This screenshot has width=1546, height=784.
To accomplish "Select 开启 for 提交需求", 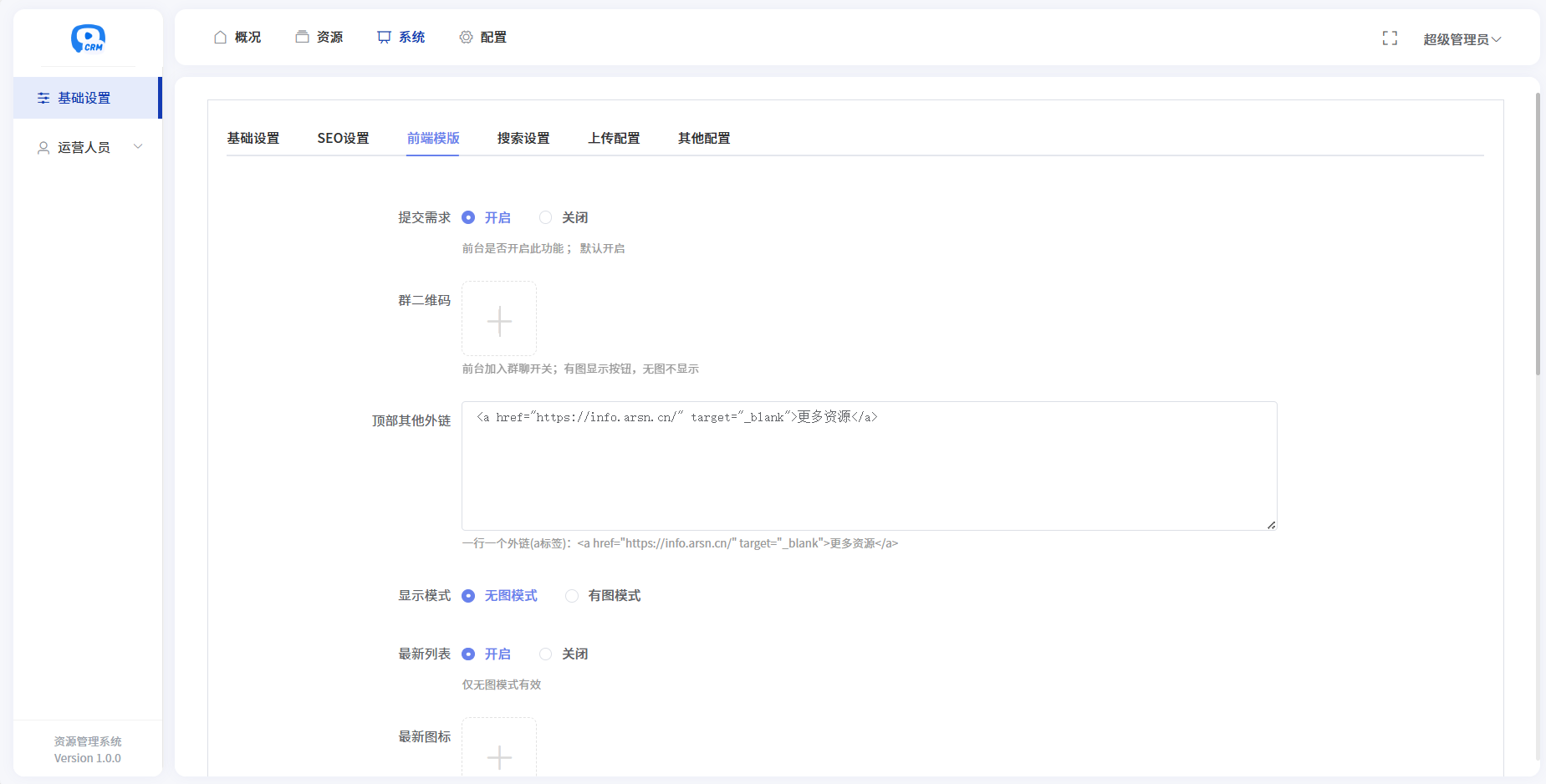I will (487, 217).
